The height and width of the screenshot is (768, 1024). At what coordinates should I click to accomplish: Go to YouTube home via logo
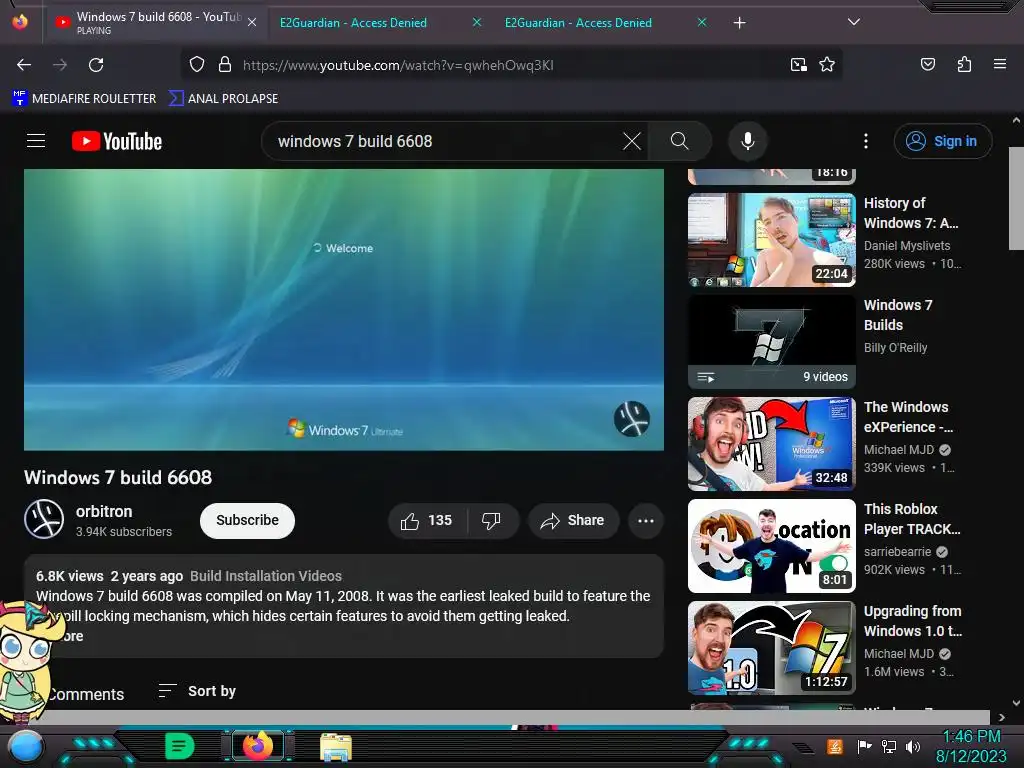click(117, 141)
